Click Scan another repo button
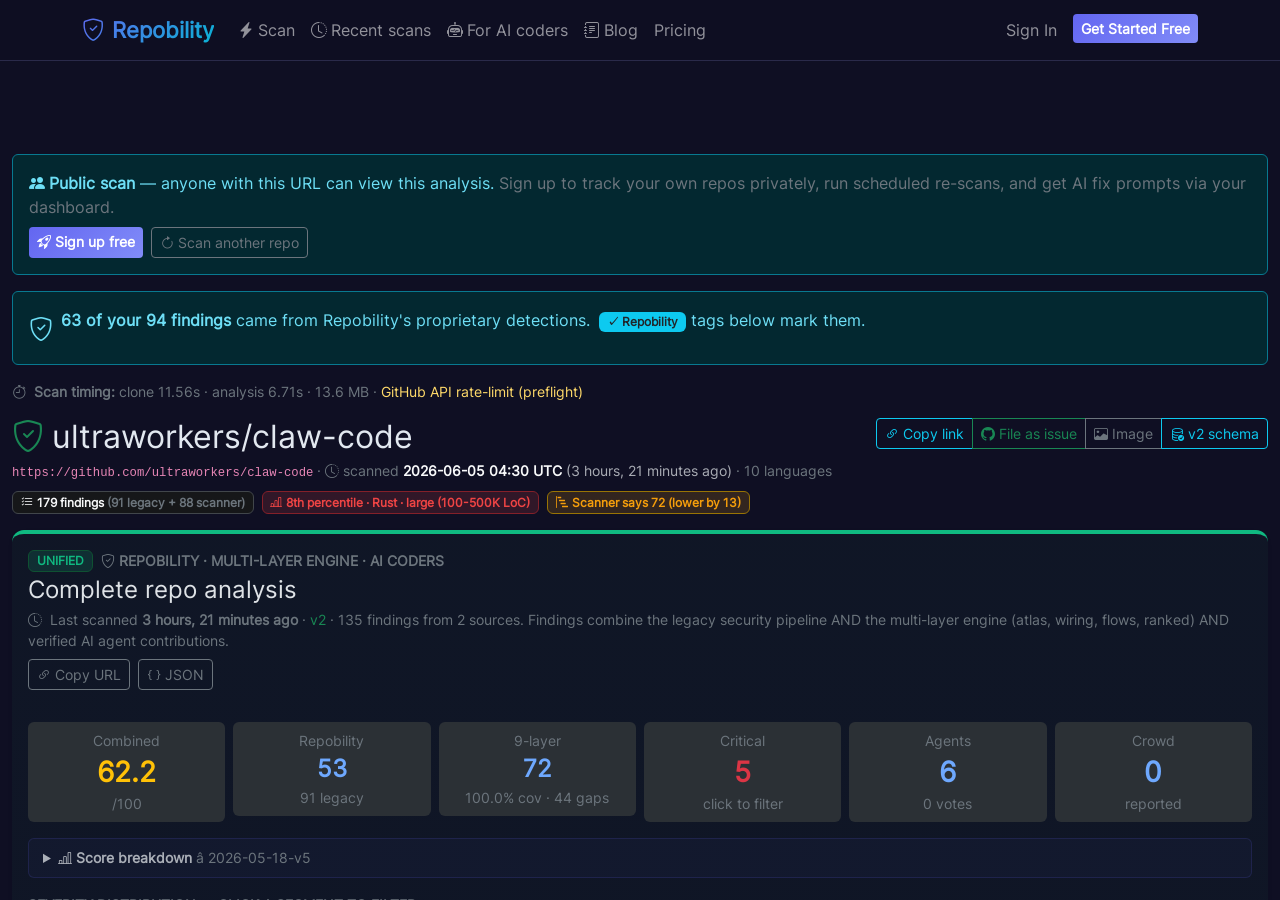The height and width of the screenshot is (900, 1280). coord(229,242)
